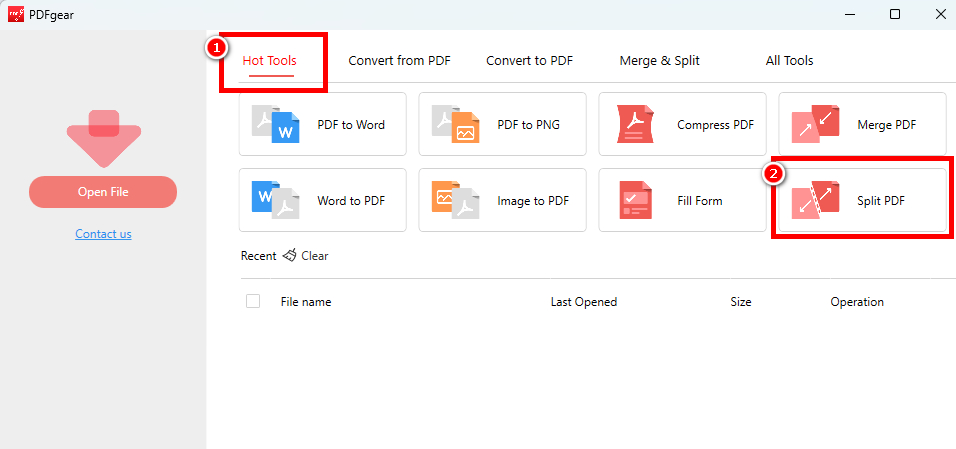The image size is (956, 449).
Task: Choose the Merge PDF label
Action: pyautogui.click(x=886, y=124)
